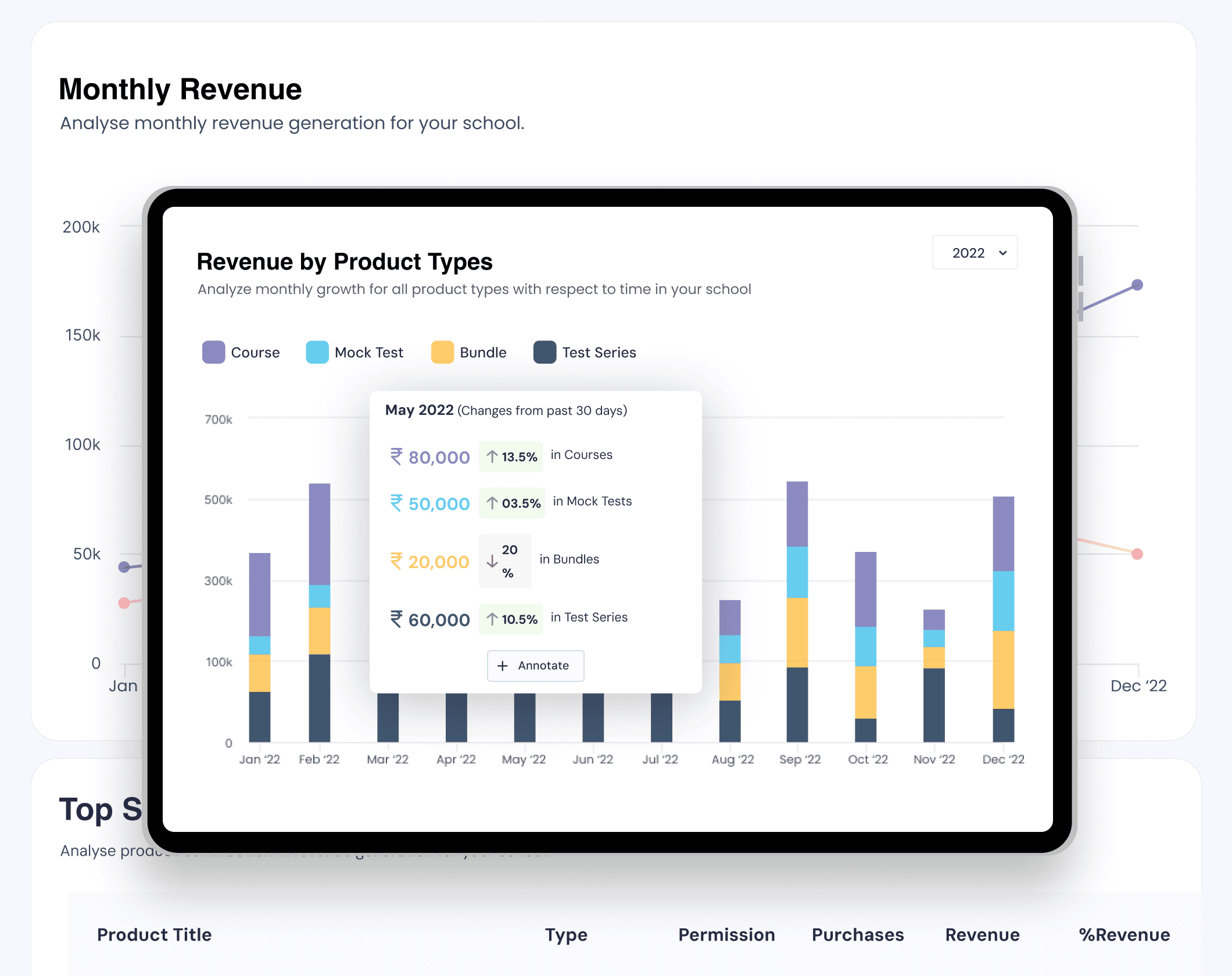The width and height of the screenshot is (1232, 976).
Task: Click the Annotate button
Action: click(x=535, y=665)
